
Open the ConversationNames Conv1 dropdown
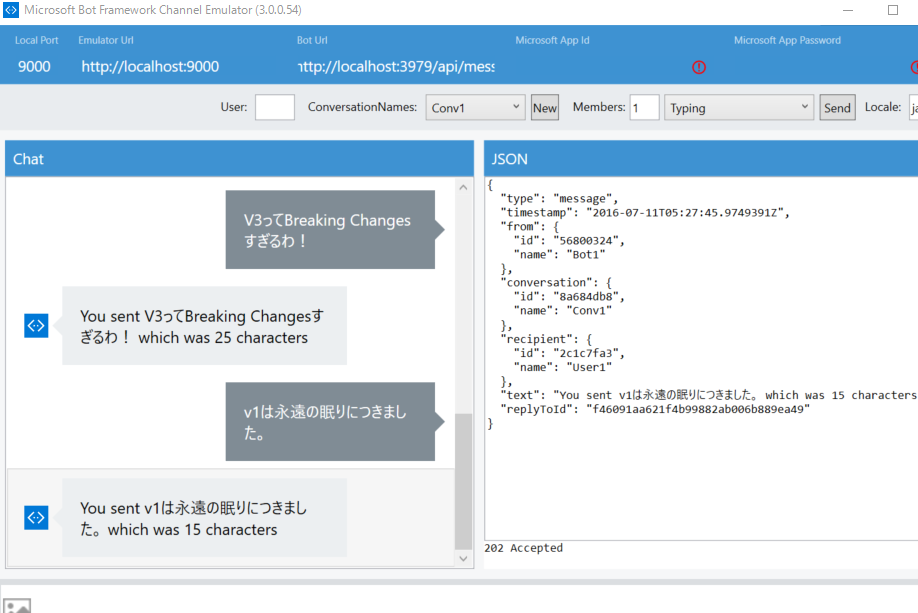click(475, 108)
